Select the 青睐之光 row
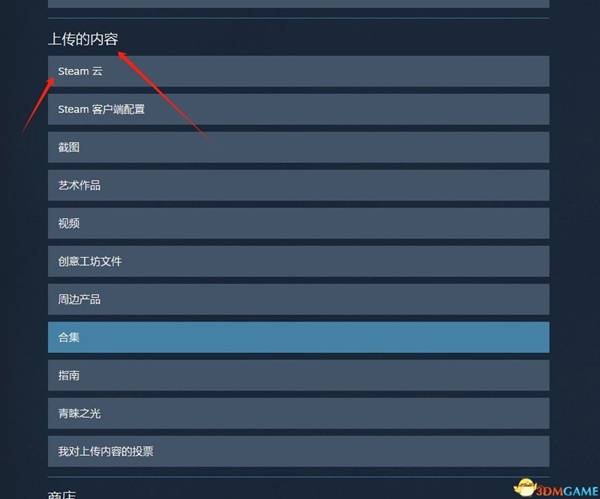 (x=298, y=413)
